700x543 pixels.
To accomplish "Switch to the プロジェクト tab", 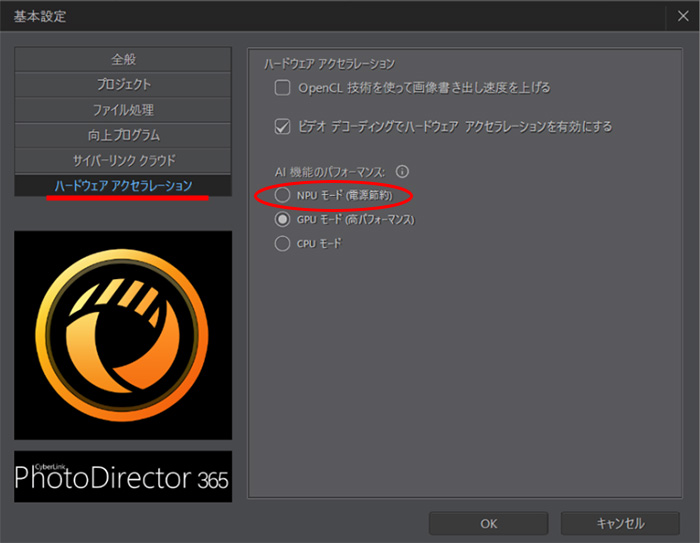I will (x=123, y=85).
